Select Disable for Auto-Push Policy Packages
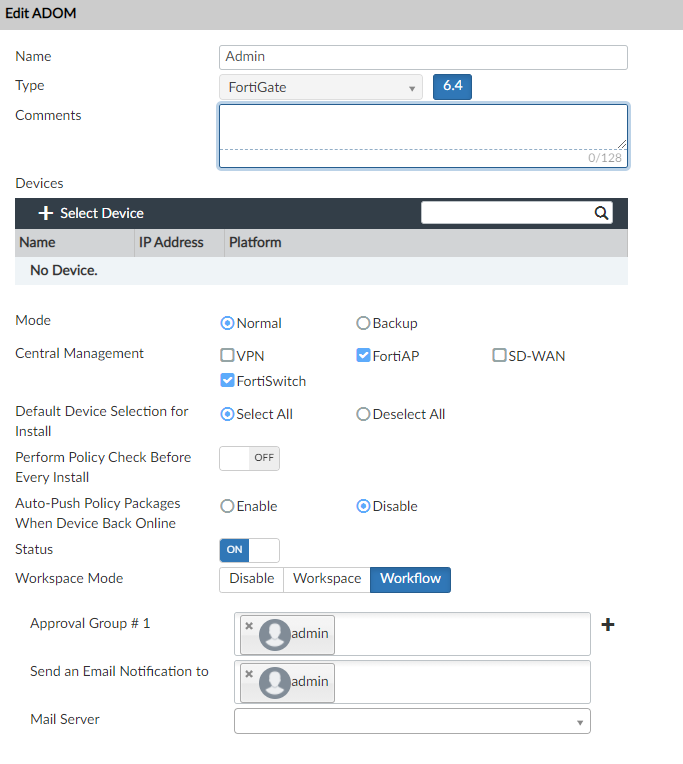The image size is (683, 764). tap(363, 506)
